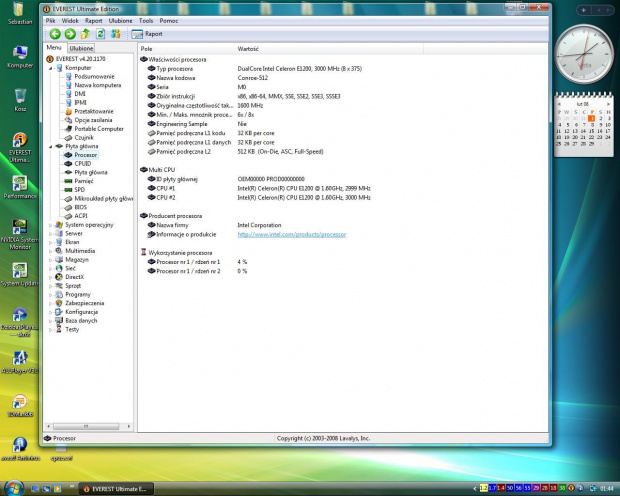Click the Konfiguracja tree icon
This screenshot has width=620, height=496.
click(59, 312)
